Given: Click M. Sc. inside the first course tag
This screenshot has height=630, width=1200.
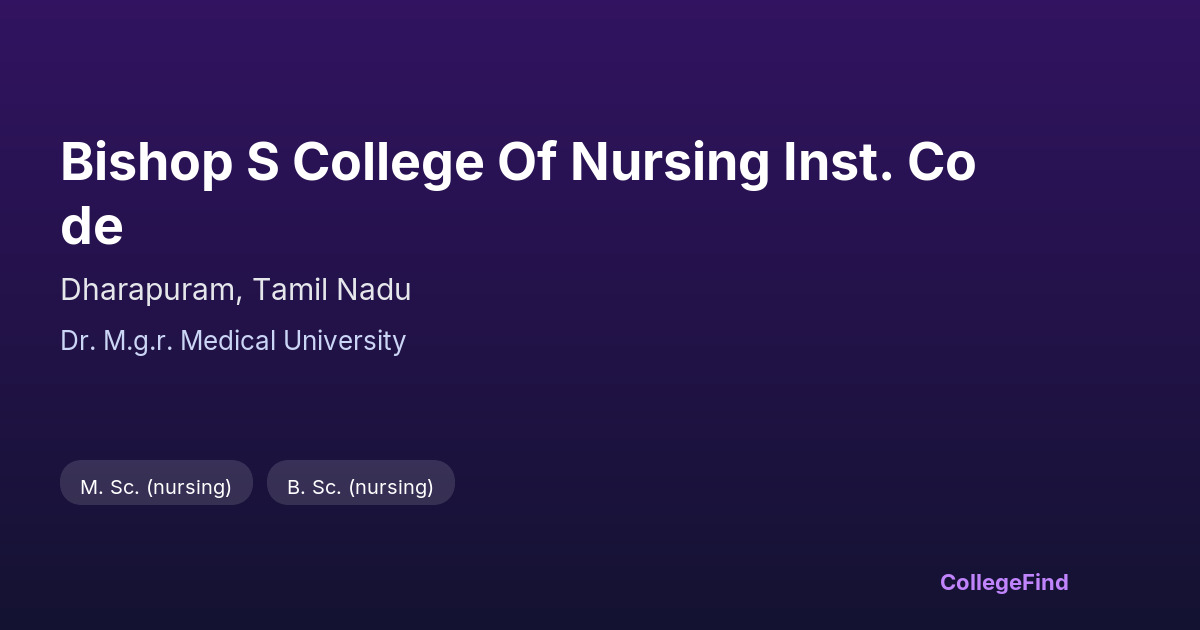Looking at the screenshot, I should [x=109, y=487].
